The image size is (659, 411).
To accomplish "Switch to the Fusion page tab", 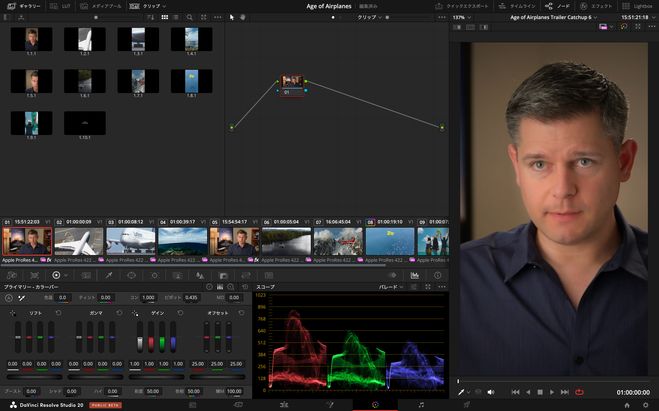I will (330, 405).
